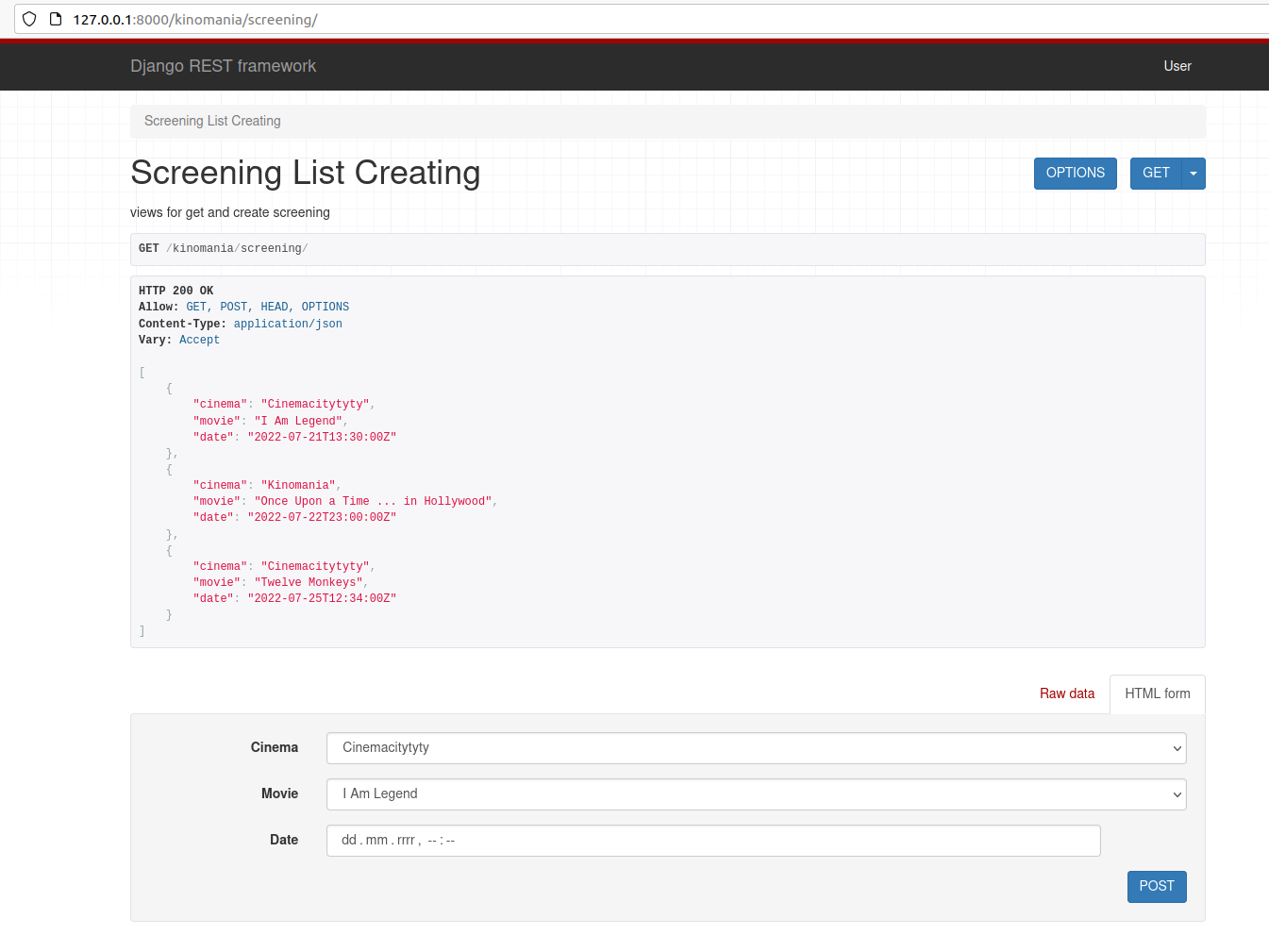Open the Cinema dropdown
This screenshot has height=952, width=1269.
click(757, 748)
